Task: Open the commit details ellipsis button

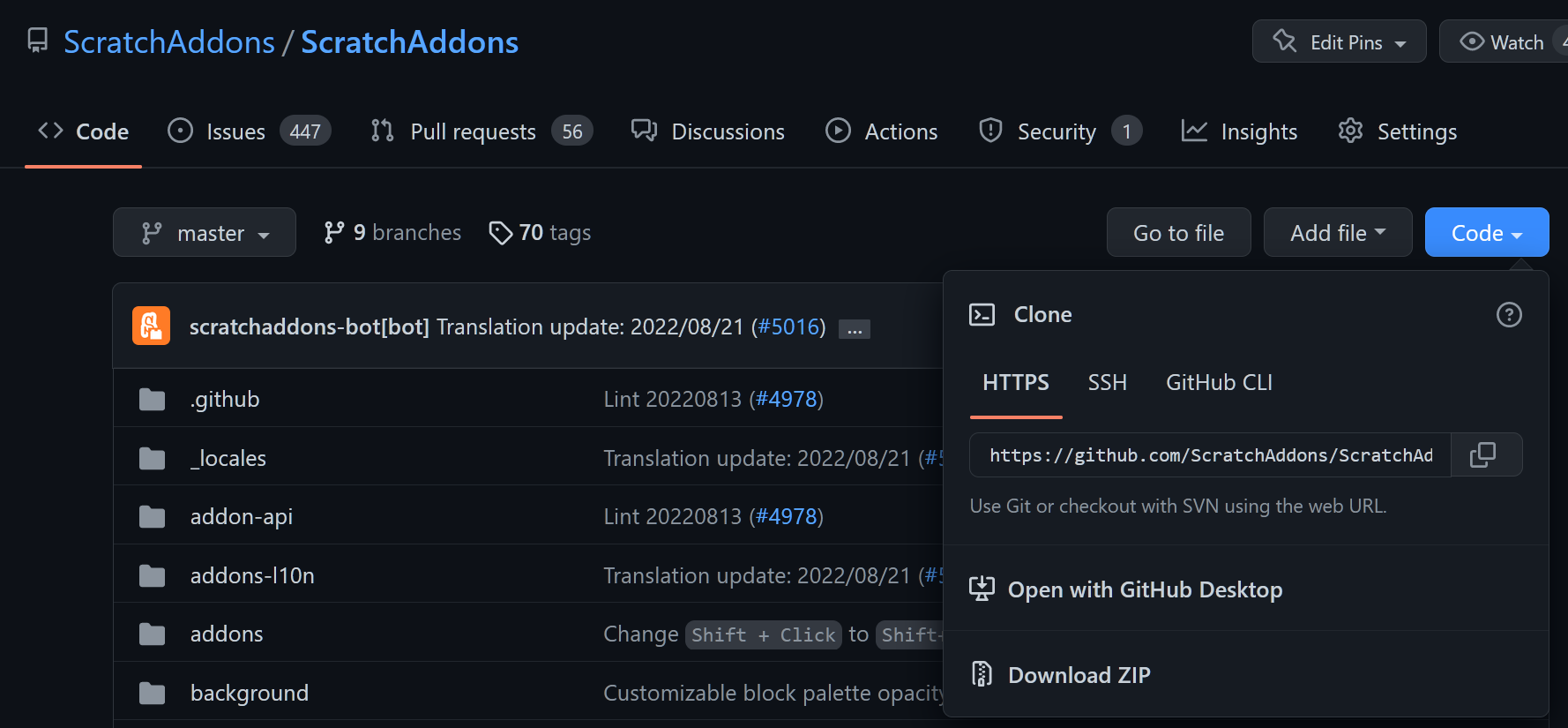Action: tap(853, 328)
